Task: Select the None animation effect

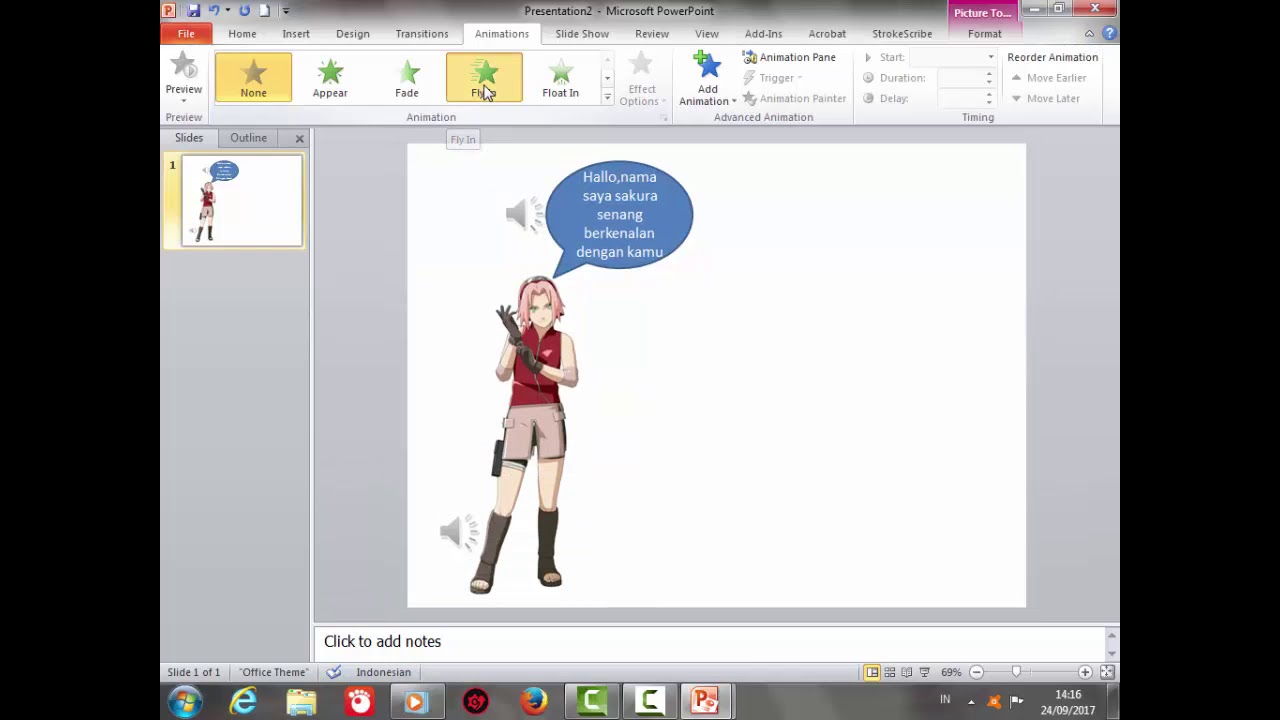Action: click(253, 77)
